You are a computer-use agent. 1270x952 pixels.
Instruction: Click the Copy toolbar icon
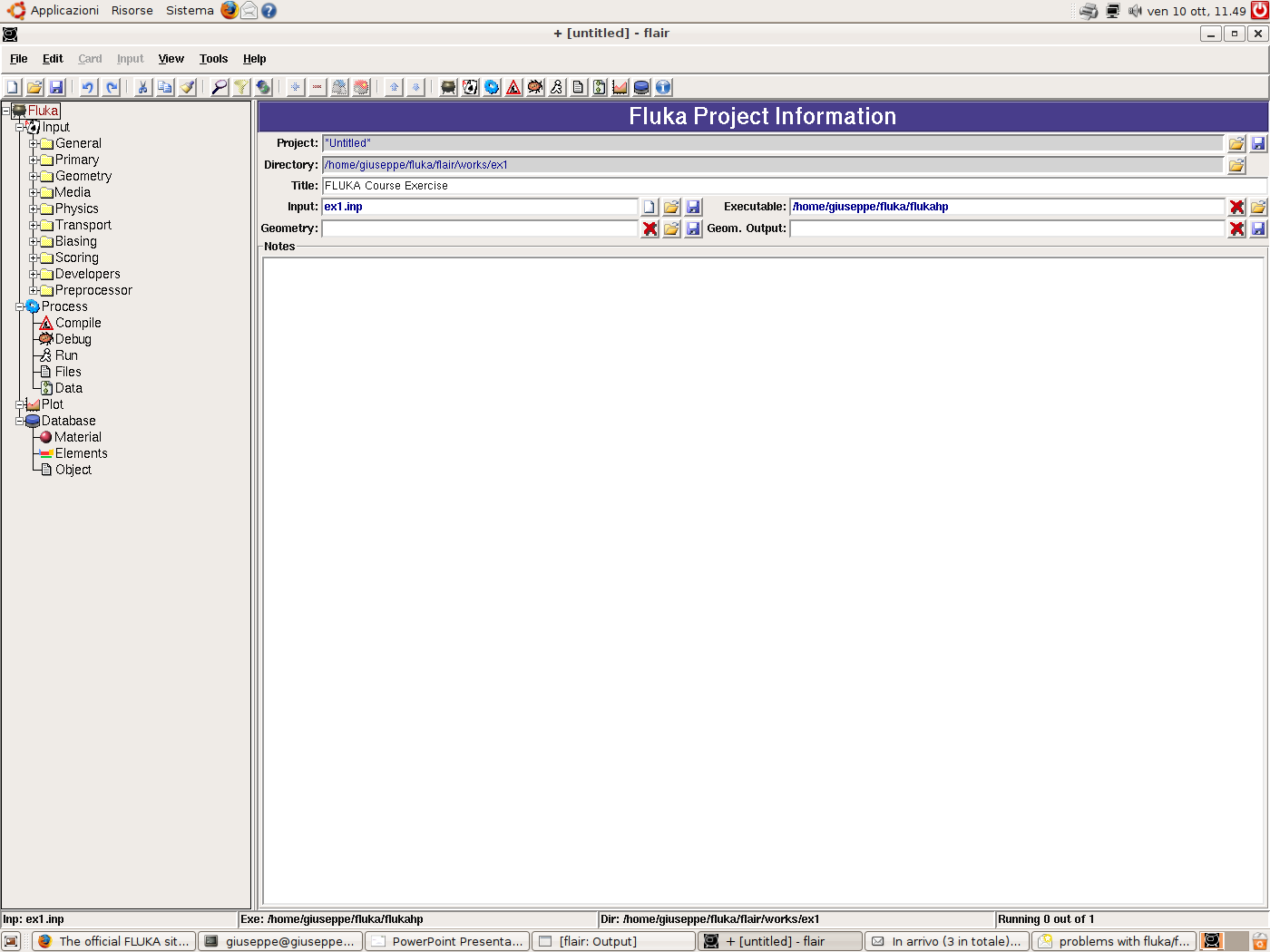point(165,87)
